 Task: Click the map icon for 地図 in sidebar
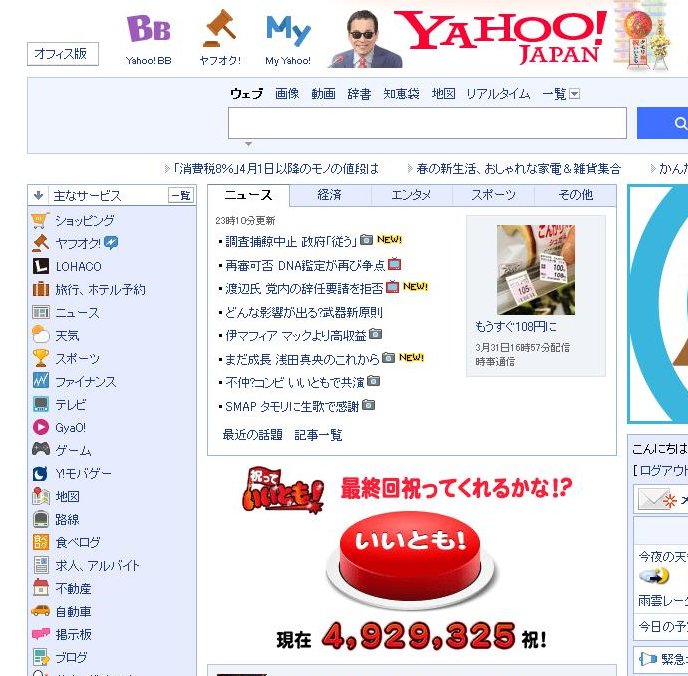point(40,496)
